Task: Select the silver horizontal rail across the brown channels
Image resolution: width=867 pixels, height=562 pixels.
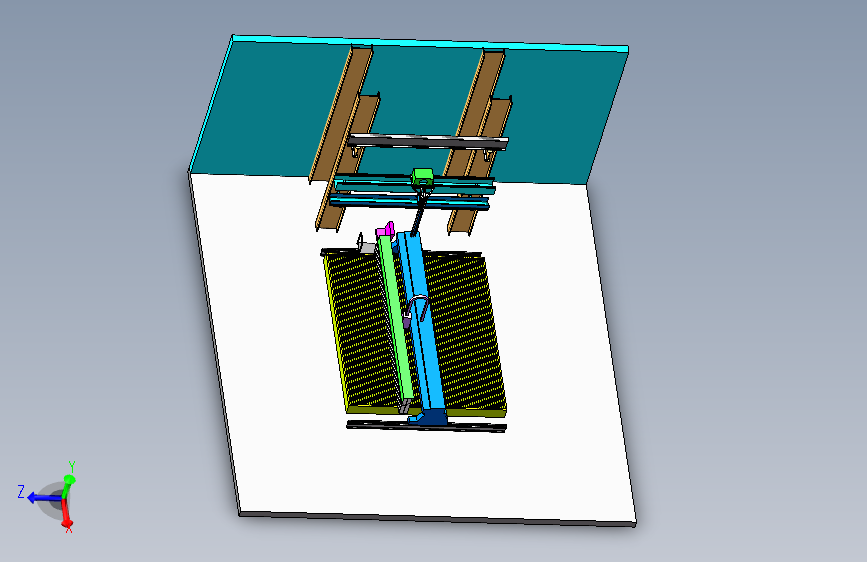Action: [x=428, y=142]
